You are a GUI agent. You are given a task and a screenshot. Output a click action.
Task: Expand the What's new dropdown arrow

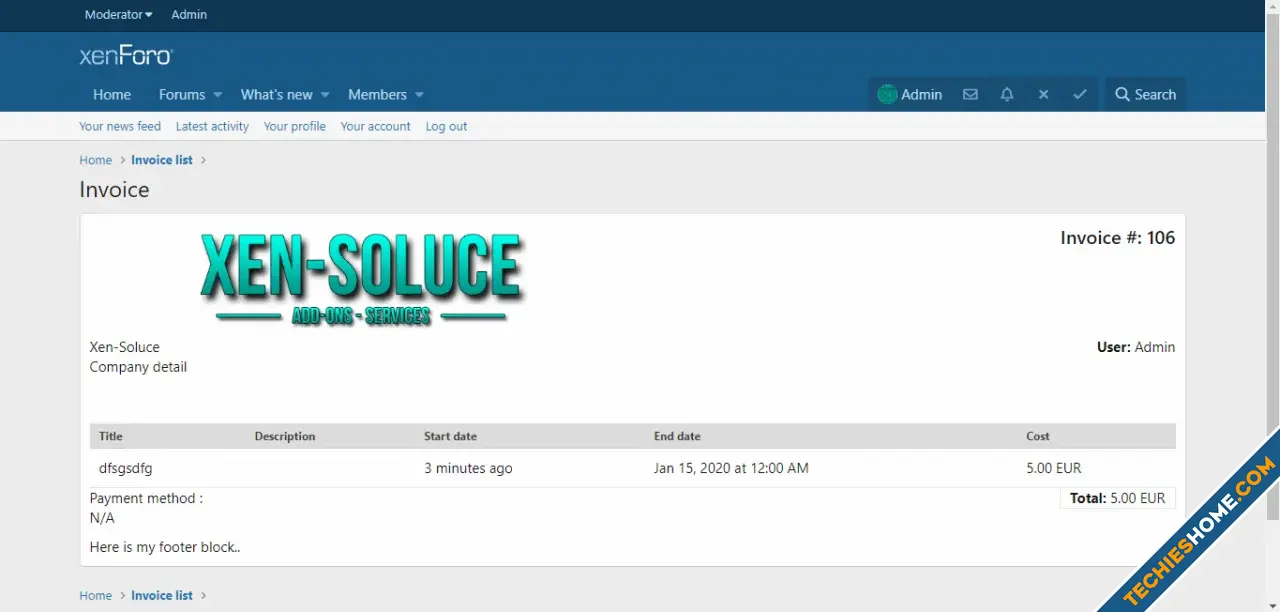(324, 95)
